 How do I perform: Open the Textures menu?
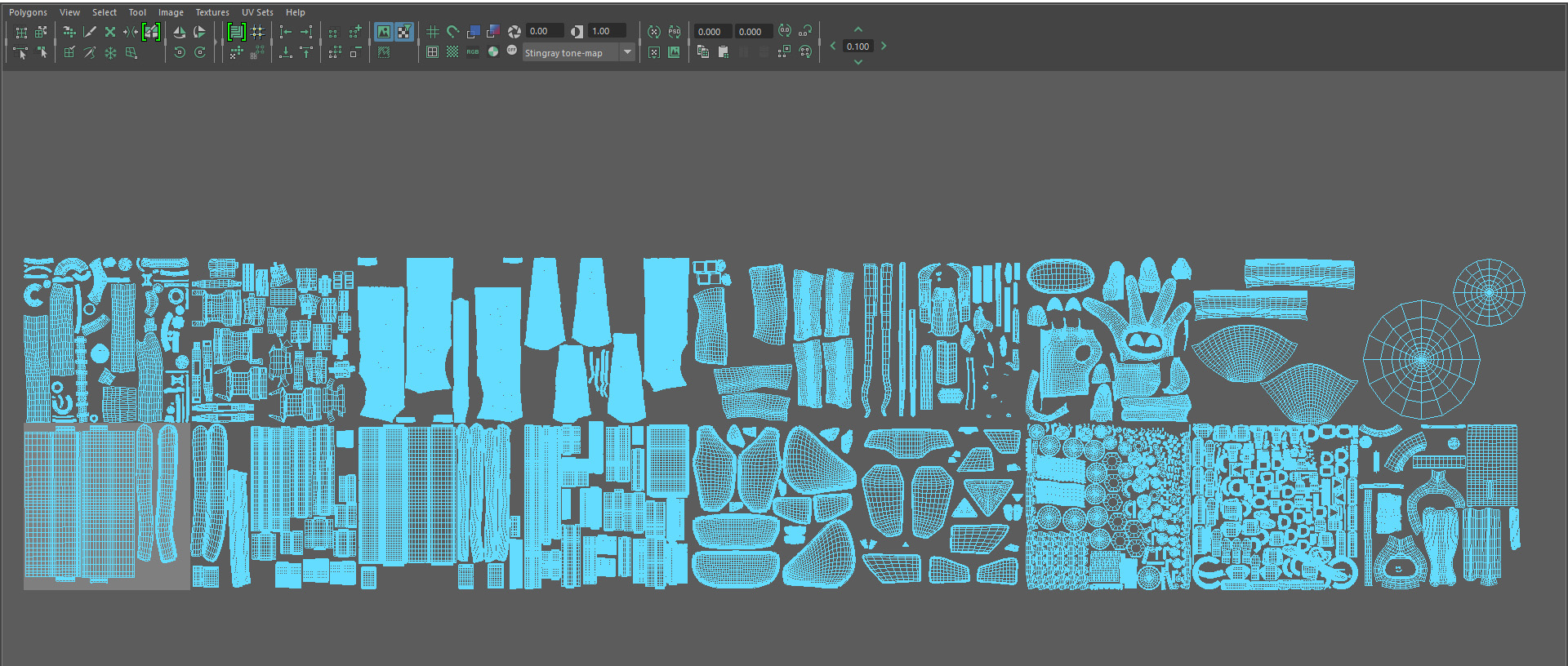(x=212, y=12)
